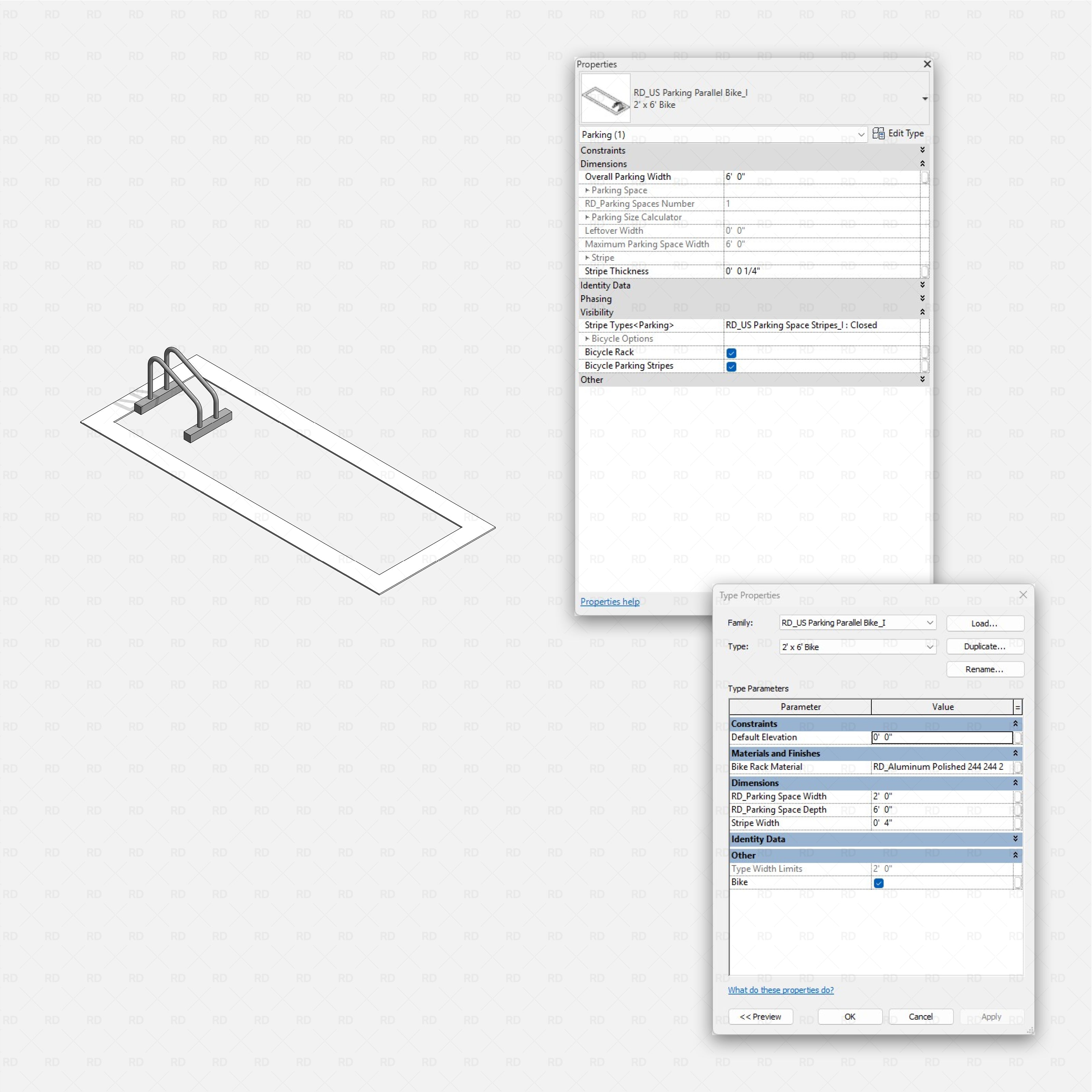
Task: Expand the Constraints group in Properties
Action: coord(922,150)
